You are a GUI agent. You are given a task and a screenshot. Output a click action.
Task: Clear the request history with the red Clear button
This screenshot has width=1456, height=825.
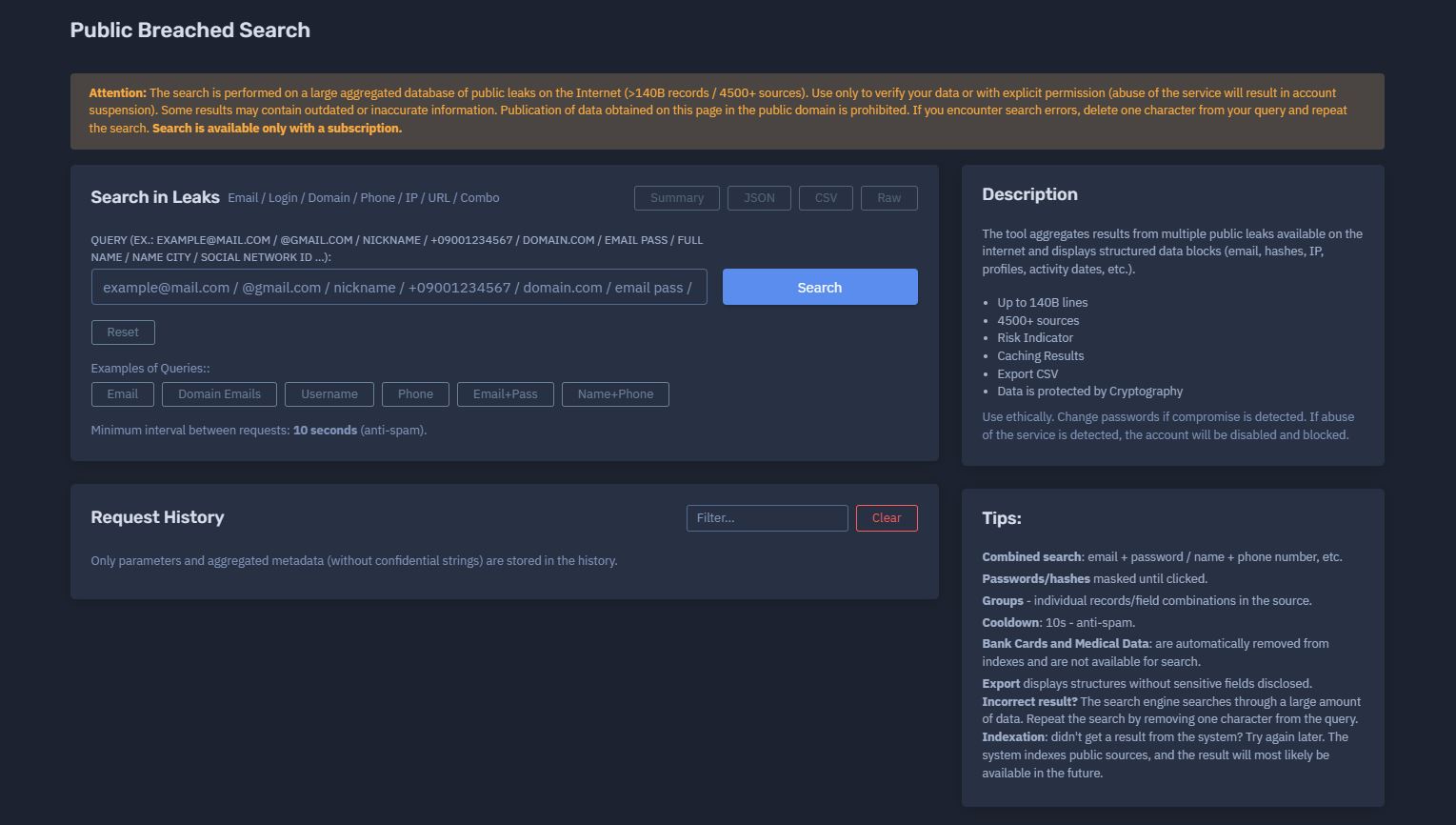[x=886, y=518]
